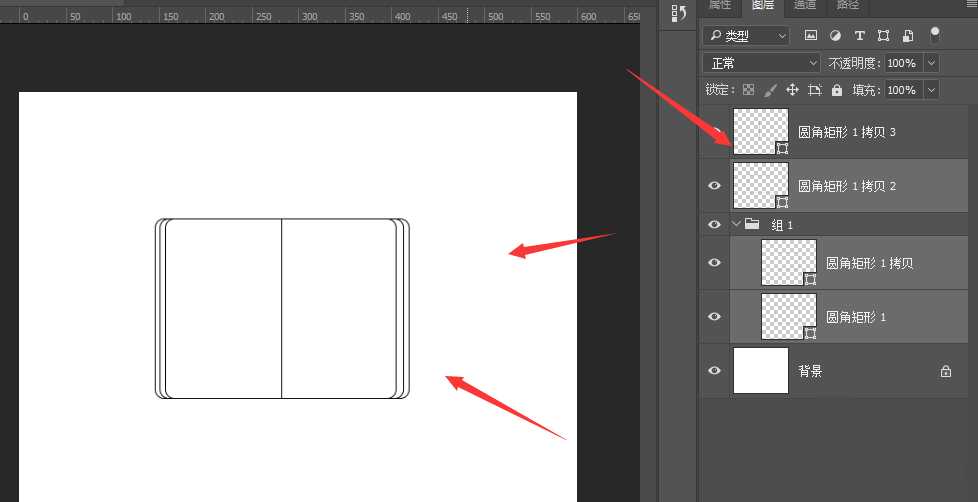Image resolution: width=978 pixels, height=502 pixels.
Task: Filter layers by smart object icon
Action: point(908,36)
